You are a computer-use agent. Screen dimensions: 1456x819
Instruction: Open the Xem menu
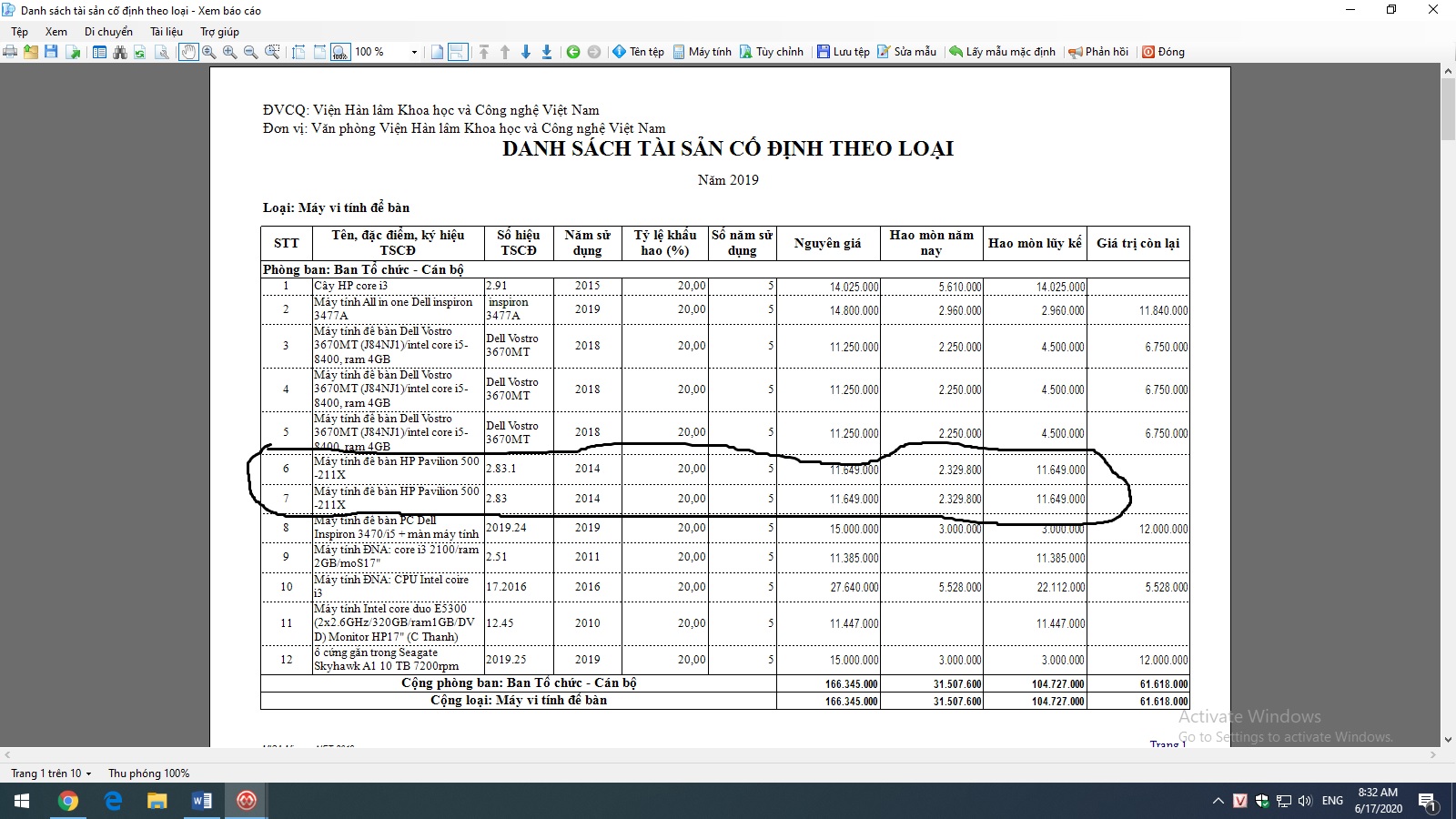pos(56,32)
